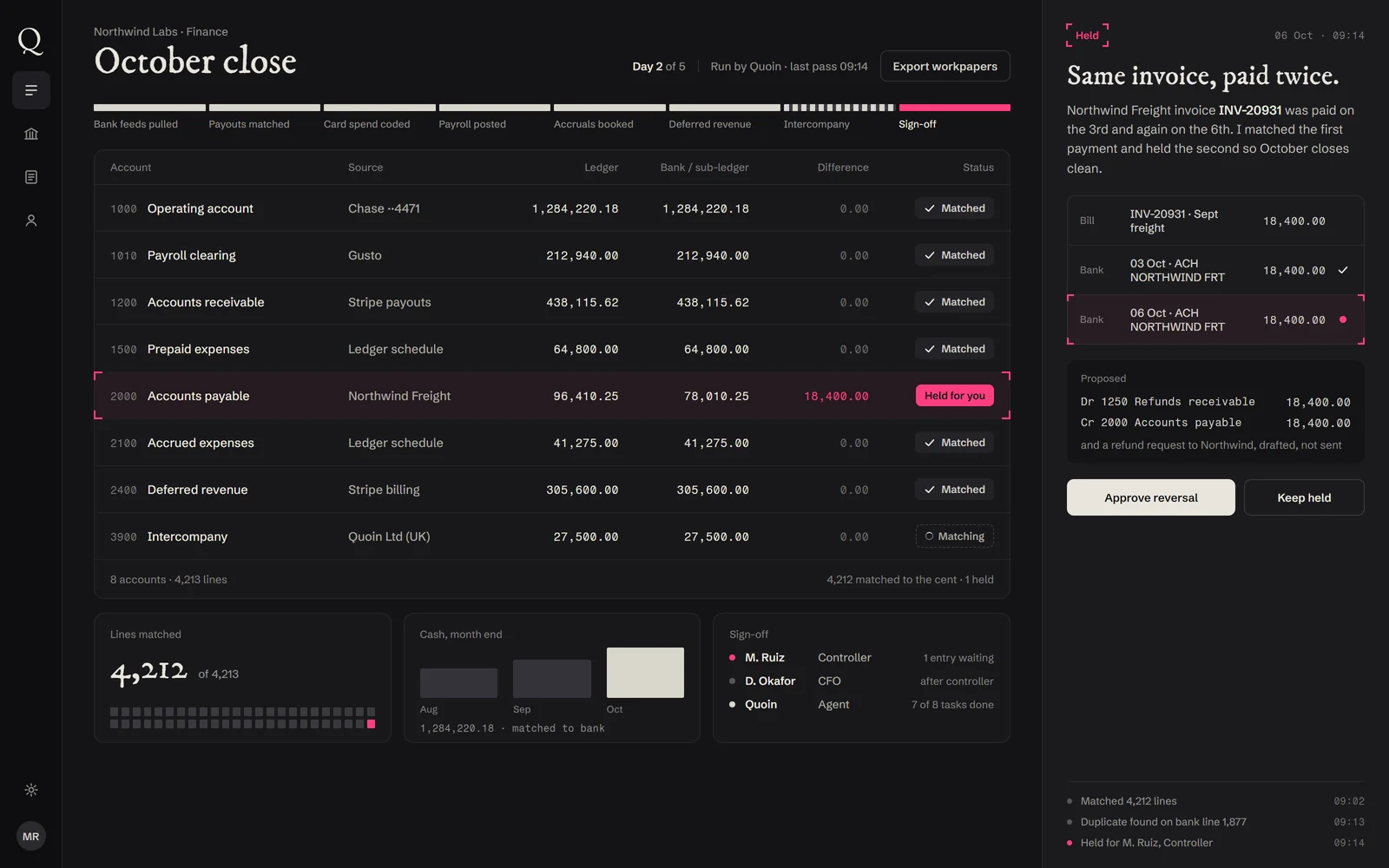This screenshot has height=868, width=1389.
Task: Open the Accounts receivable row
Action: click(552, 302)
